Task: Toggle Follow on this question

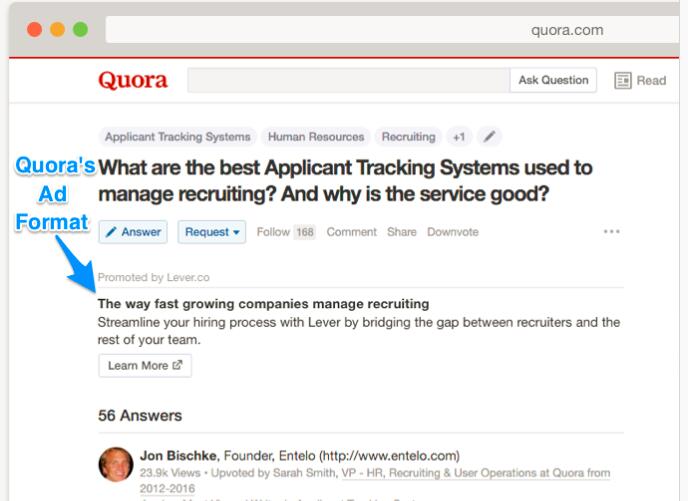Action: point(286,232)
